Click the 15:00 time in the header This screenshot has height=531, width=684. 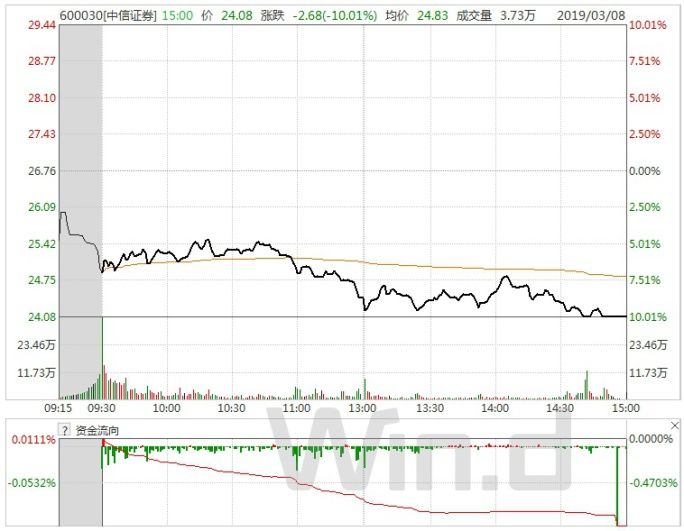click(178, 16)
